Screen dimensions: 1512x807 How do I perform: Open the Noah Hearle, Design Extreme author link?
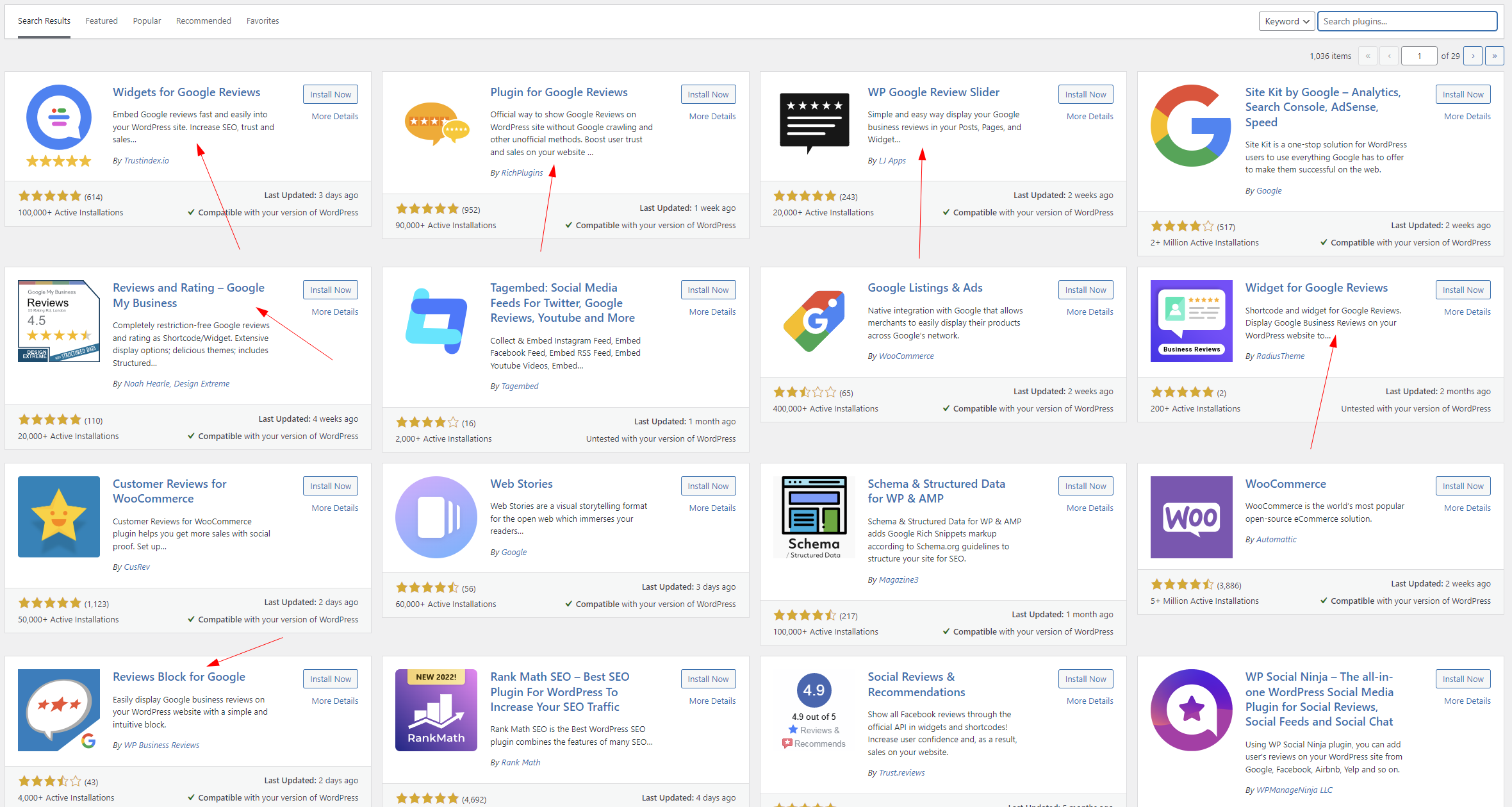[176, 383]
